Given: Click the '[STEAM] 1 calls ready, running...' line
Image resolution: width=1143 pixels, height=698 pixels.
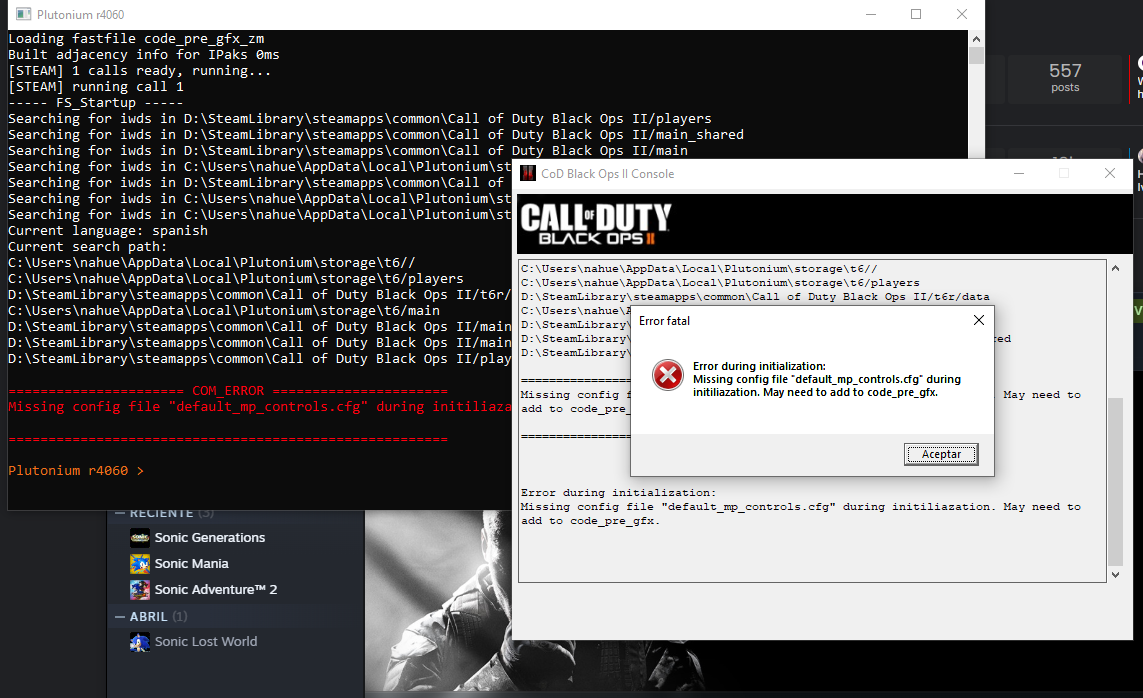Looking at the screenshot, I should [139, 71].
